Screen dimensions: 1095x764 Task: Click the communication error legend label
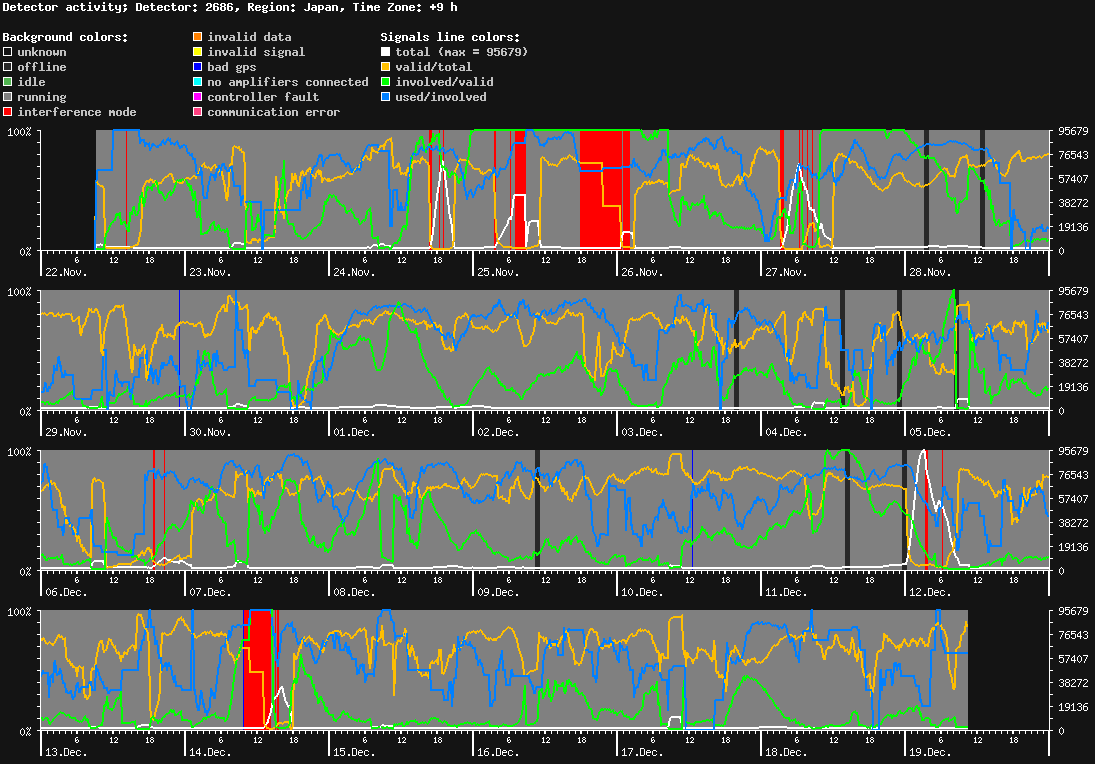tap(273, 112)
